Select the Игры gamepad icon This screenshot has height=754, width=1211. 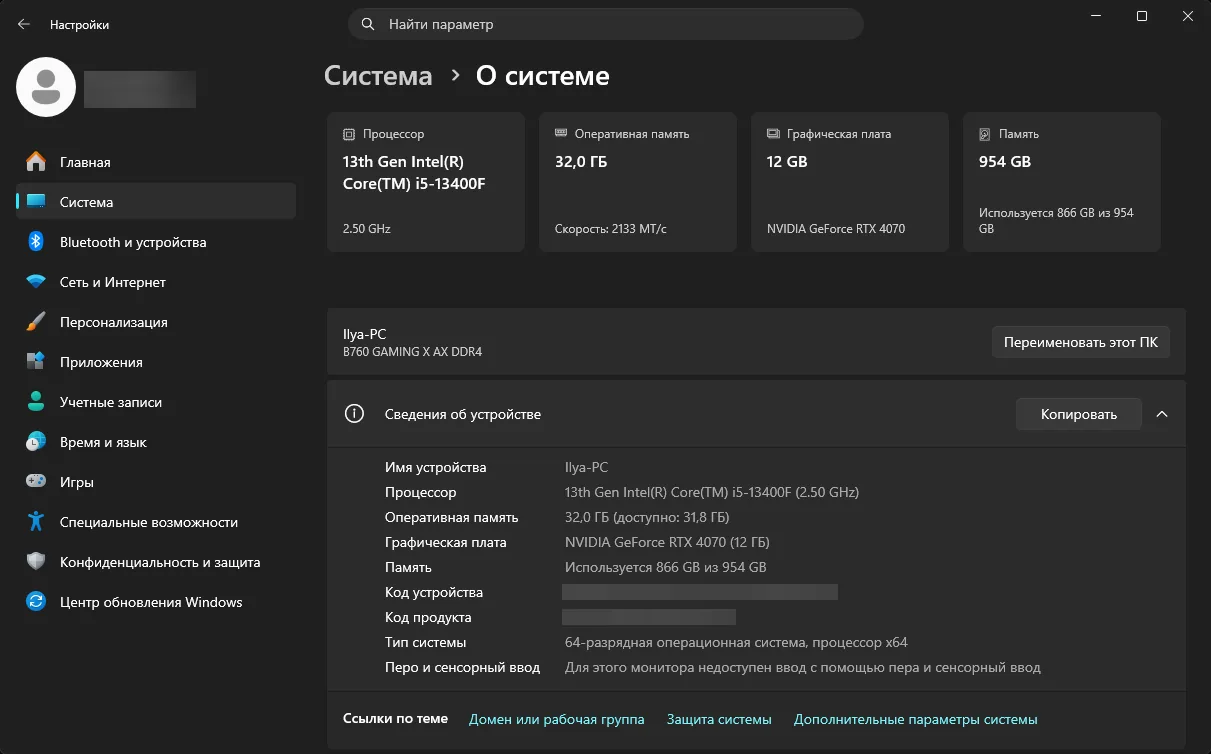click(x=36, y=482)
